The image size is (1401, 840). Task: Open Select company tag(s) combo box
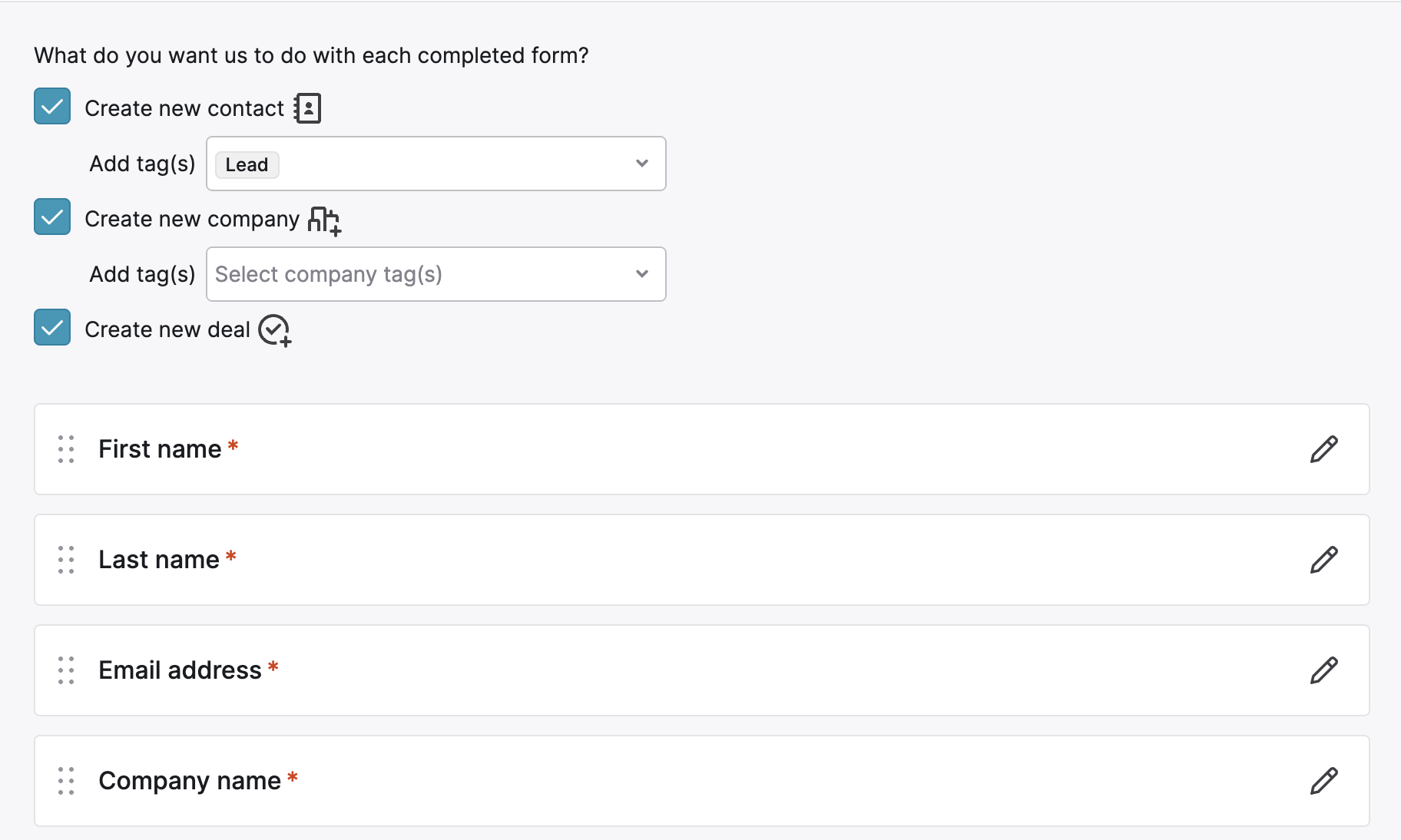(436, 274)
